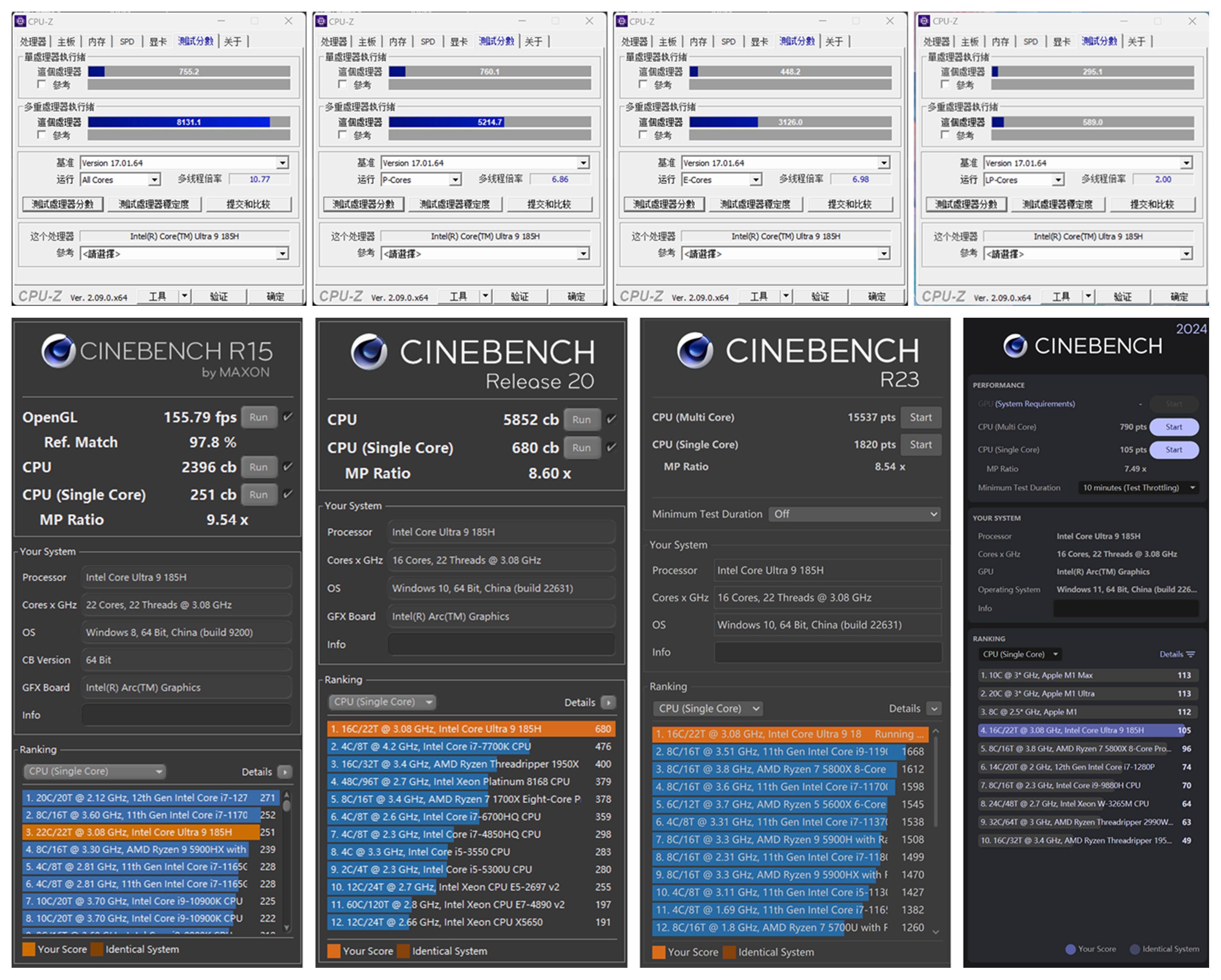
Task: Toggle the CPU test checkmark in Cinebench R15
Action: (288, 467)
